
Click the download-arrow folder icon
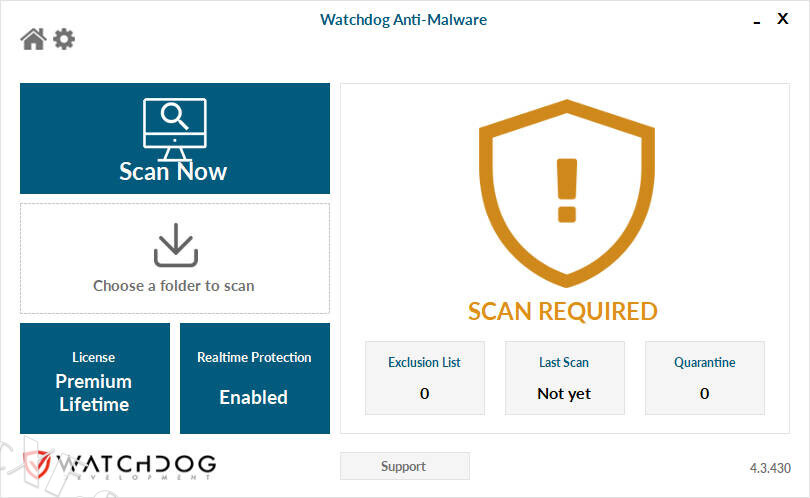175,245
